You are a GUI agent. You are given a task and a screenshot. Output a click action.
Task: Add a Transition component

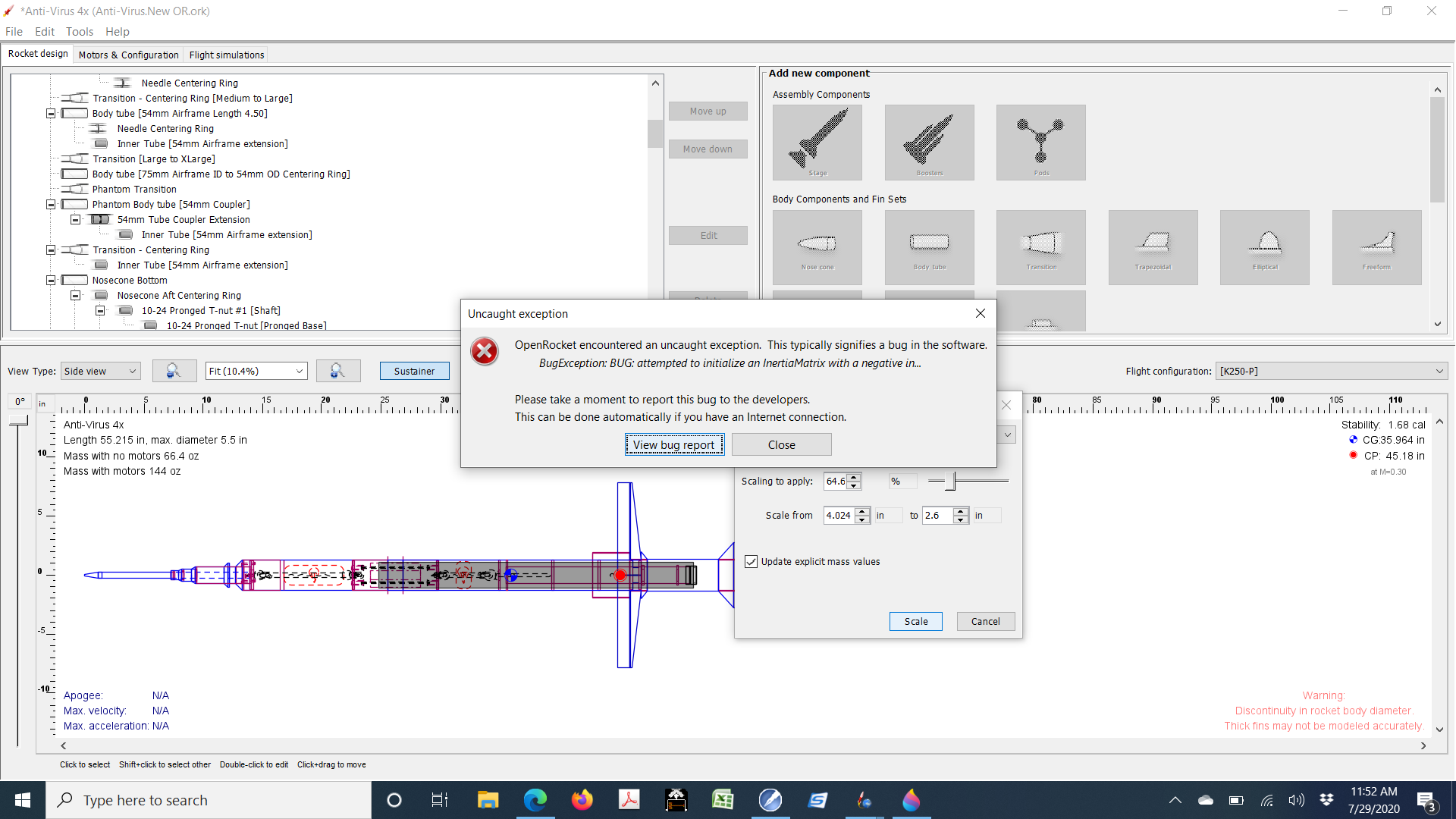[x=1041, y=246]
